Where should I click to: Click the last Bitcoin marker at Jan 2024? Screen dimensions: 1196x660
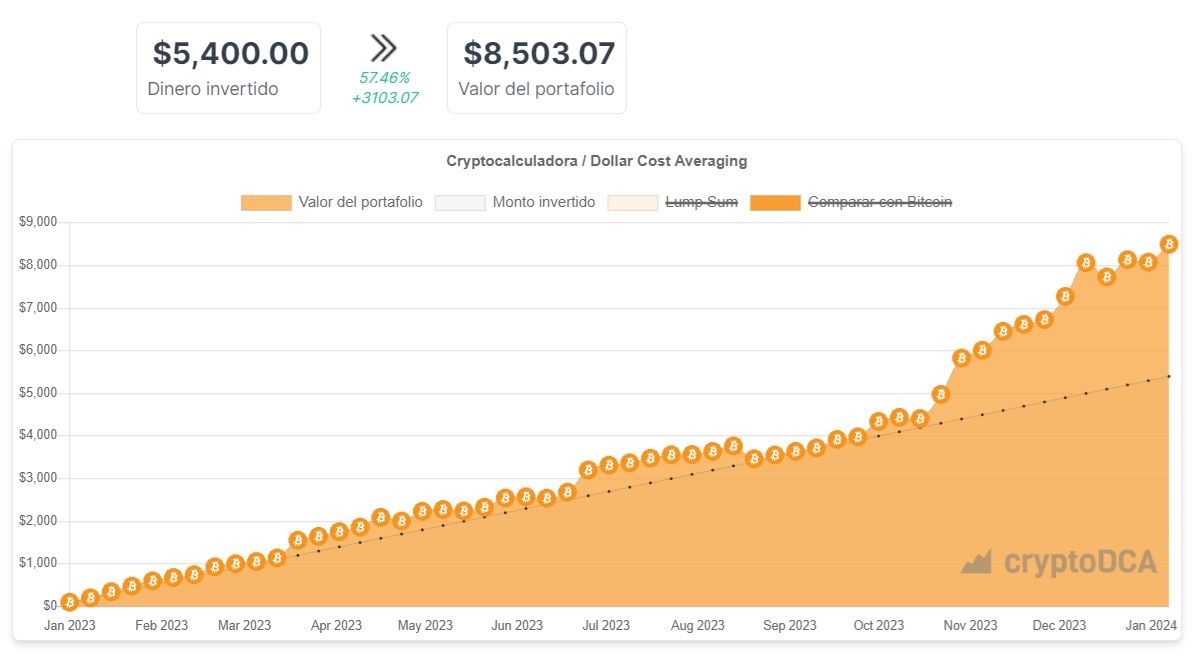pyautogui.click(x=1168, y=244)
